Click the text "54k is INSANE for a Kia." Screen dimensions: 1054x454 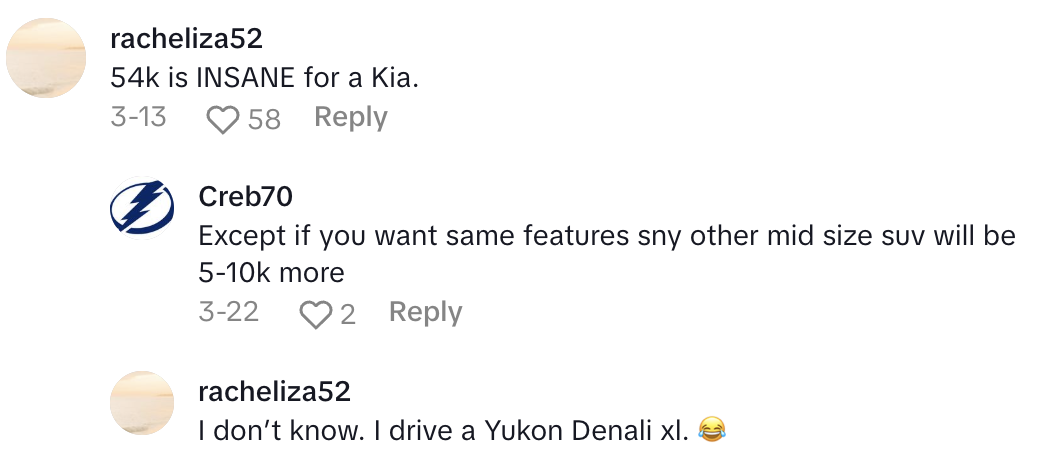tap(264, 79)
